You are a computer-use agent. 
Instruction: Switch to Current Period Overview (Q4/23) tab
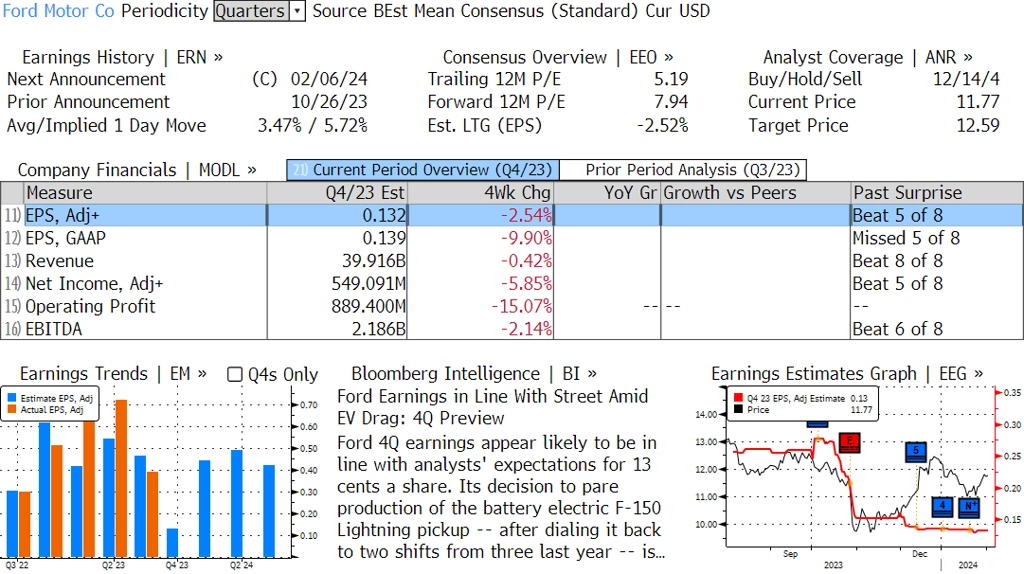(x=423, y=170)
